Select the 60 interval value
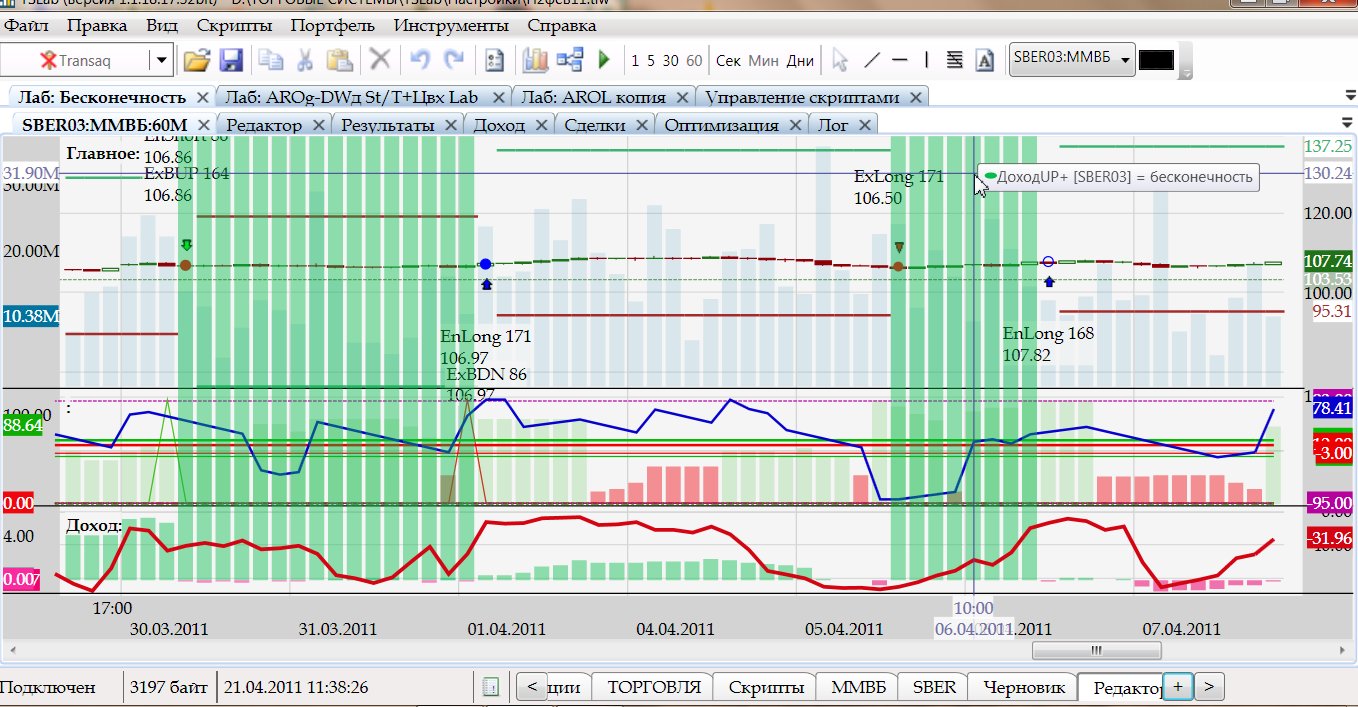This screenshot has width=1358, height=707. tap(694, 60)
